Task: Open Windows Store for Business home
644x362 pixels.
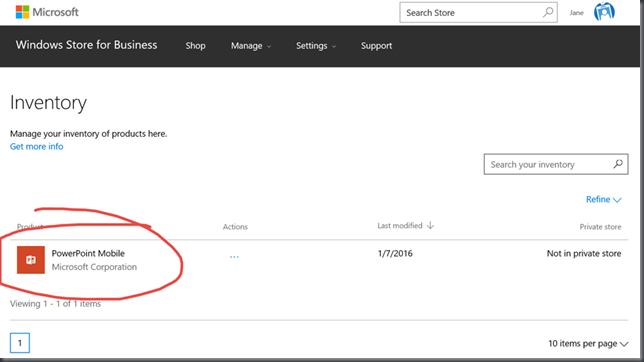Action: tap(86, 45)
